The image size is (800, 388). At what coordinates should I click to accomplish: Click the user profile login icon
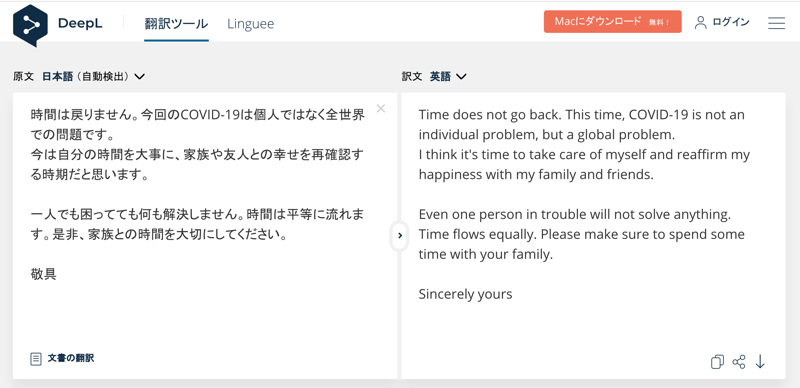(701, 22)
